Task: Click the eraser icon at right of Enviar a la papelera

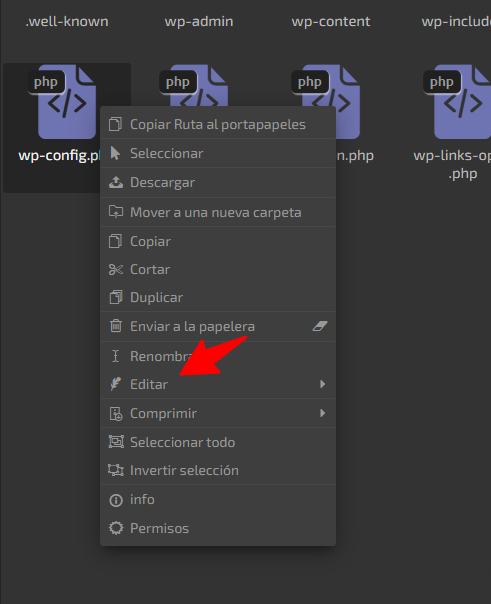Action: pos(320,326)
